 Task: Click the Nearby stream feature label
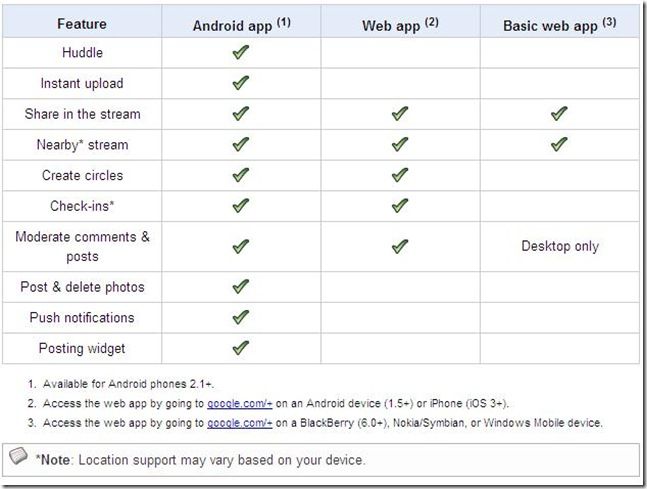(83, 145)
